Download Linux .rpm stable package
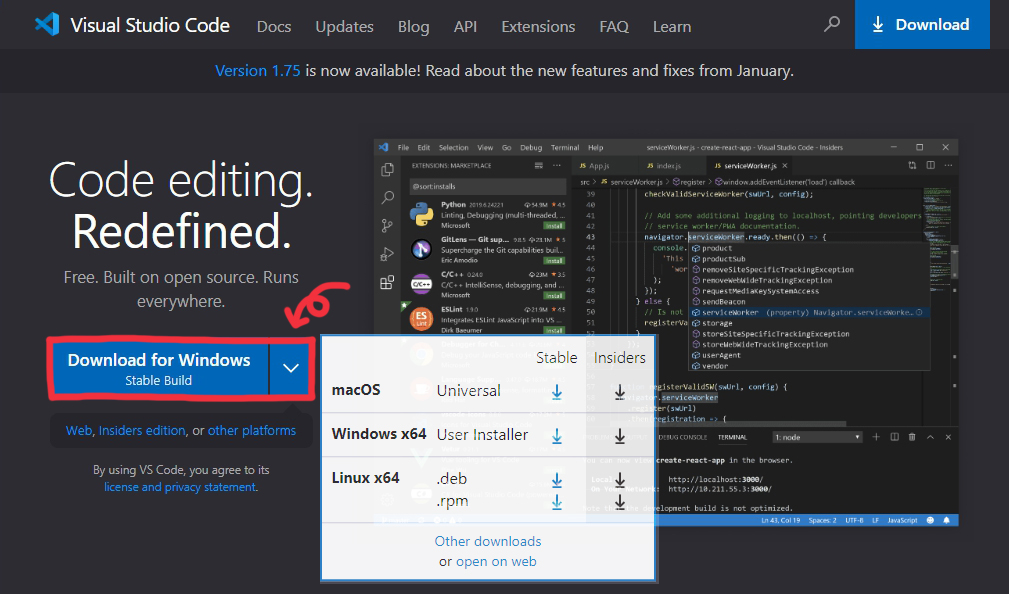The height and width of the screenshot is (594, 1009). click(557, 501)
